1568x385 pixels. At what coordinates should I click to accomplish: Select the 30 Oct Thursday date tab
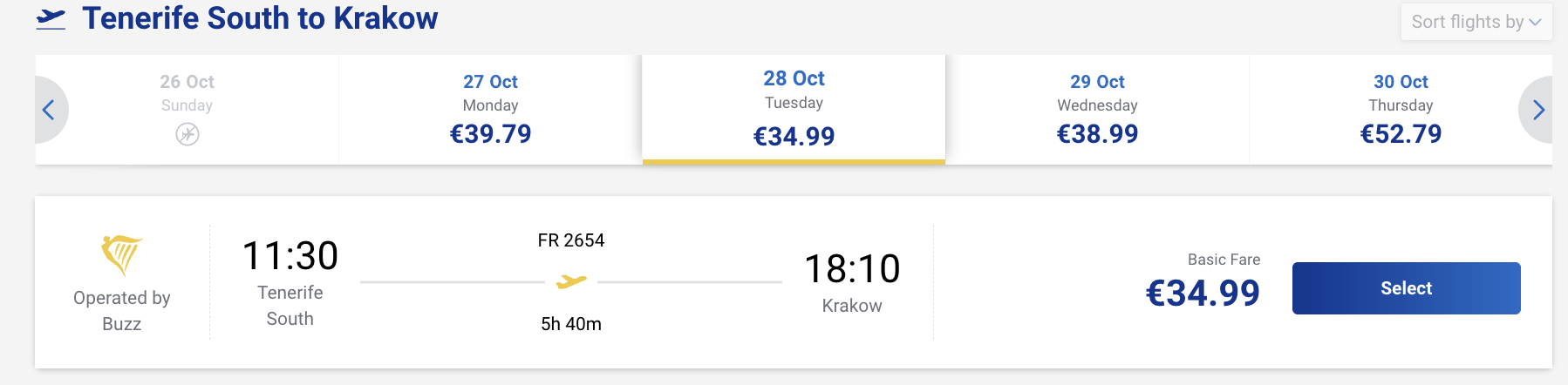1401,110
